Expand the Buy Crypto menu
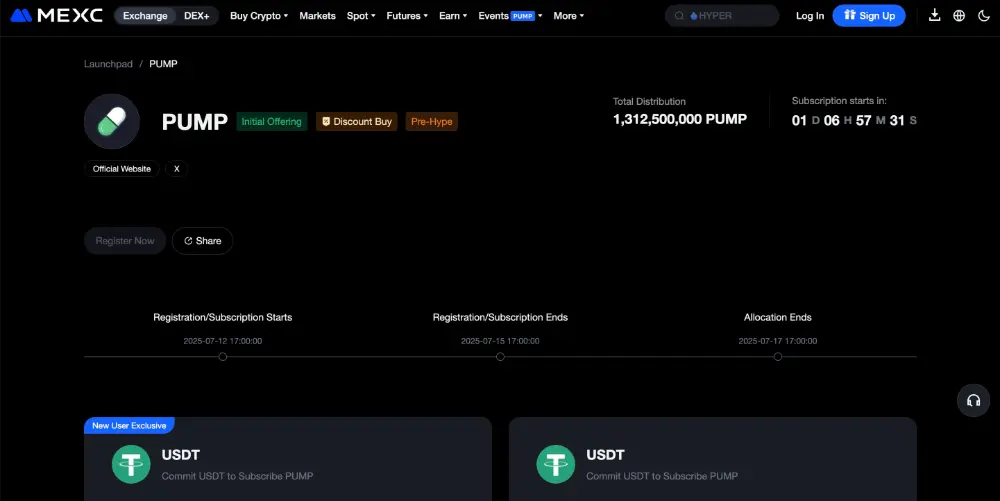The image size is (1000, 501). click(x=259, y=16)
